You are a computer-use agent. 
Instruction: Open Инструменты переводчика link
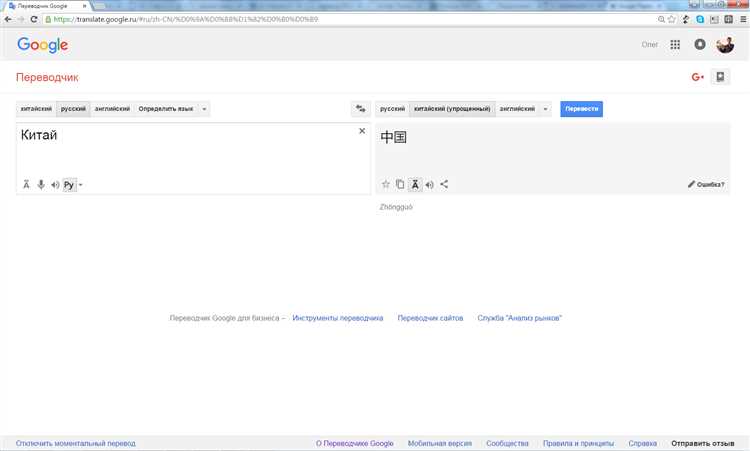[x=338, y=318]
